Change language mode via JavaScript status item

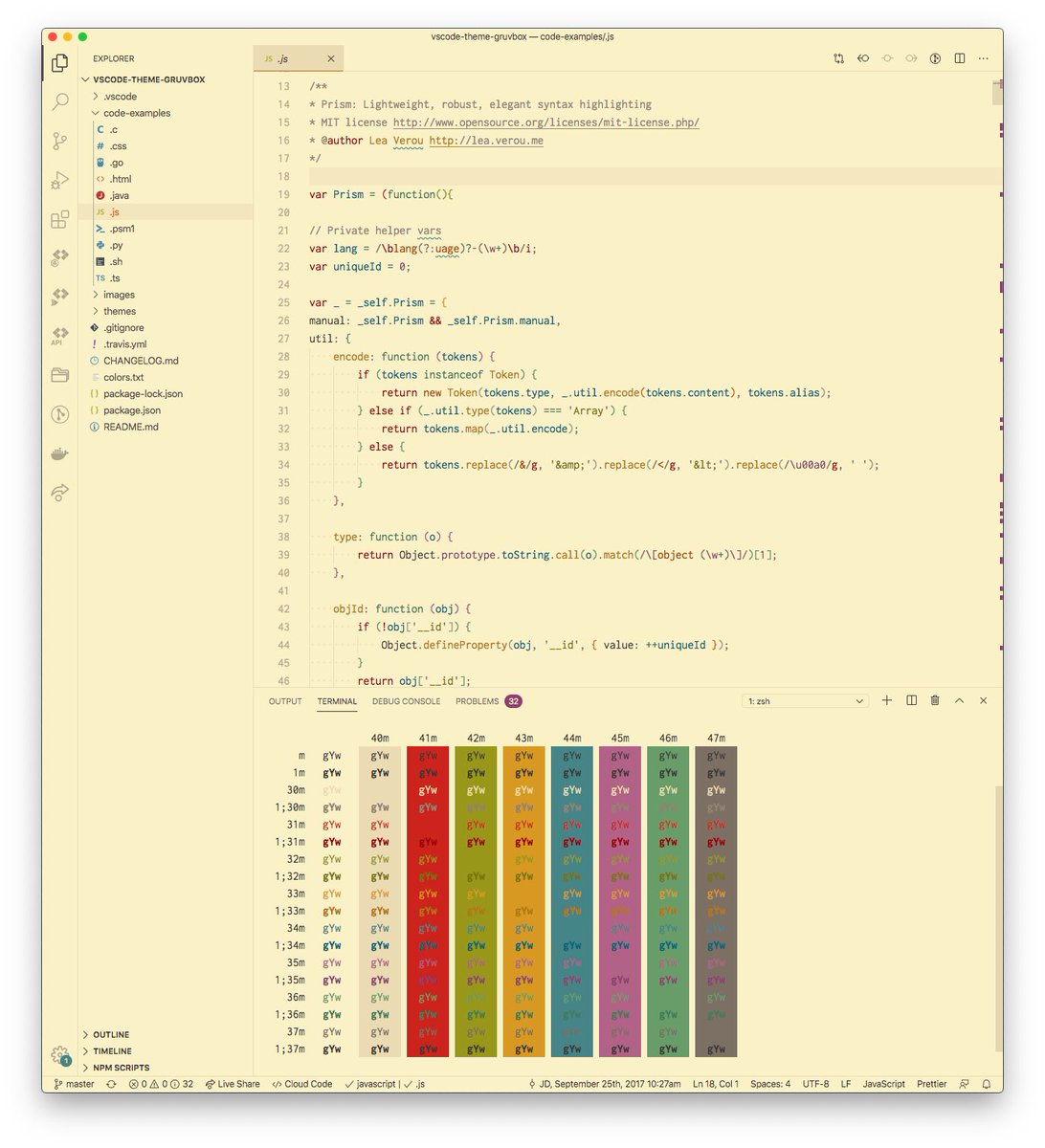[x=883, y=1084]
